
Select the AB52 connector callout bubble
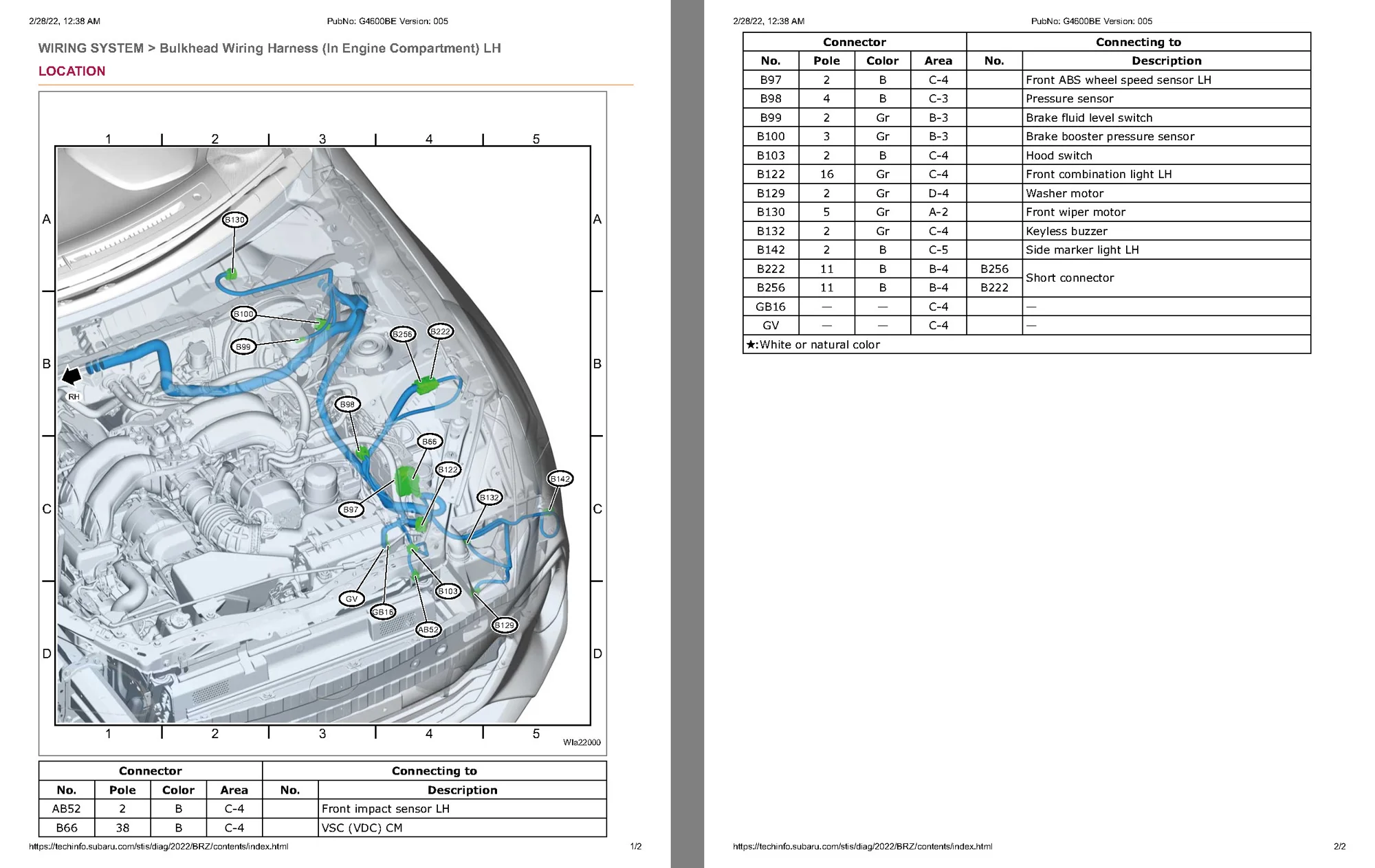(x=428, y=630)
